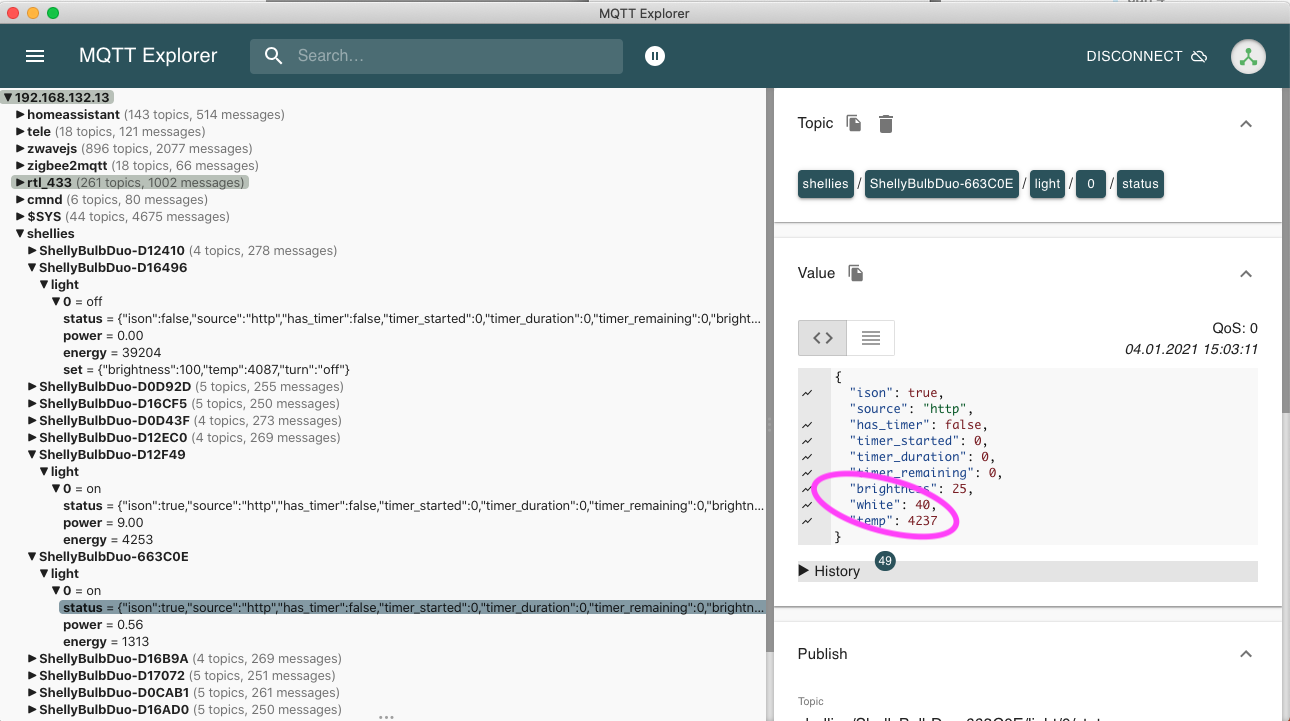Click into the Search field
The width and height of the screenshot is (1290, 721).
(450, 56)
